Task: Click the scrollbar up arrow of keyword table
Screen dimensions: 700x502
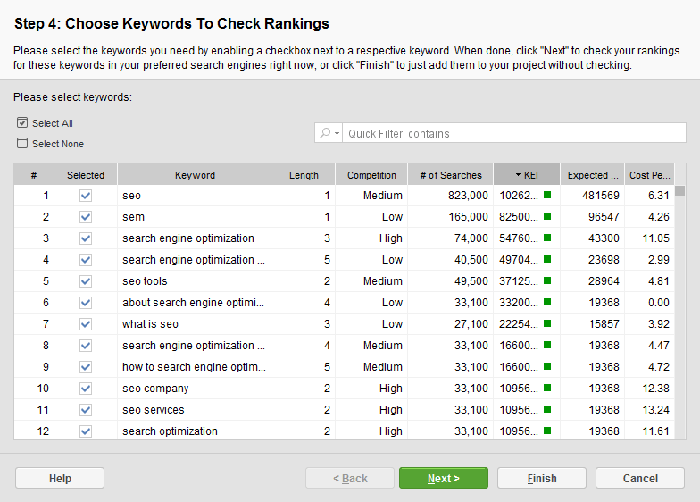Action: click(x=680, y=176)
